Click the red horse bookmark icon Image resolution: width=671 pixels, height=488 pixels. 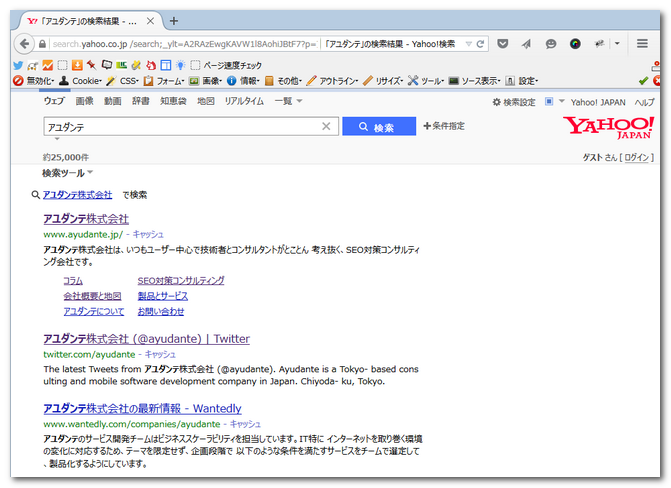151,65
